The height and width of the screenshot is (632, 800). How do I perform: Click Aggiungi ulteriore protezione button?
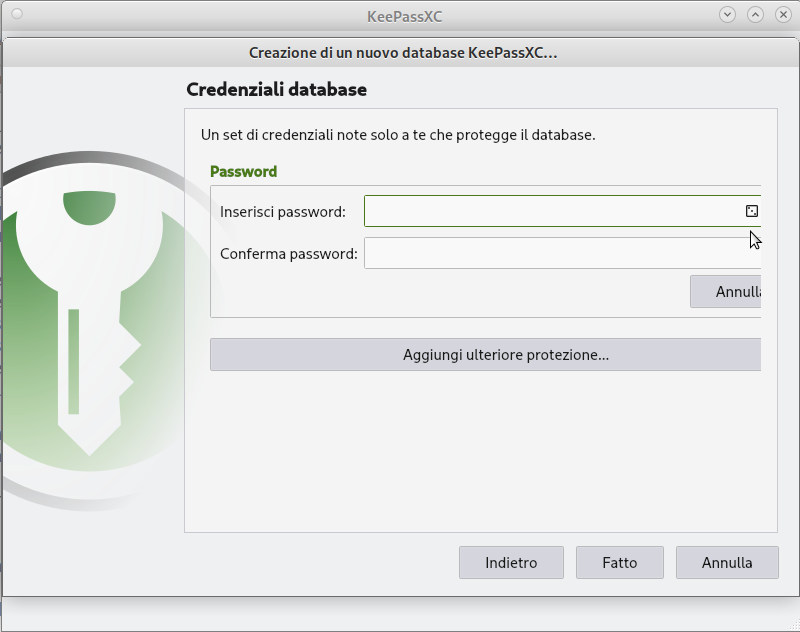[485, 355]
